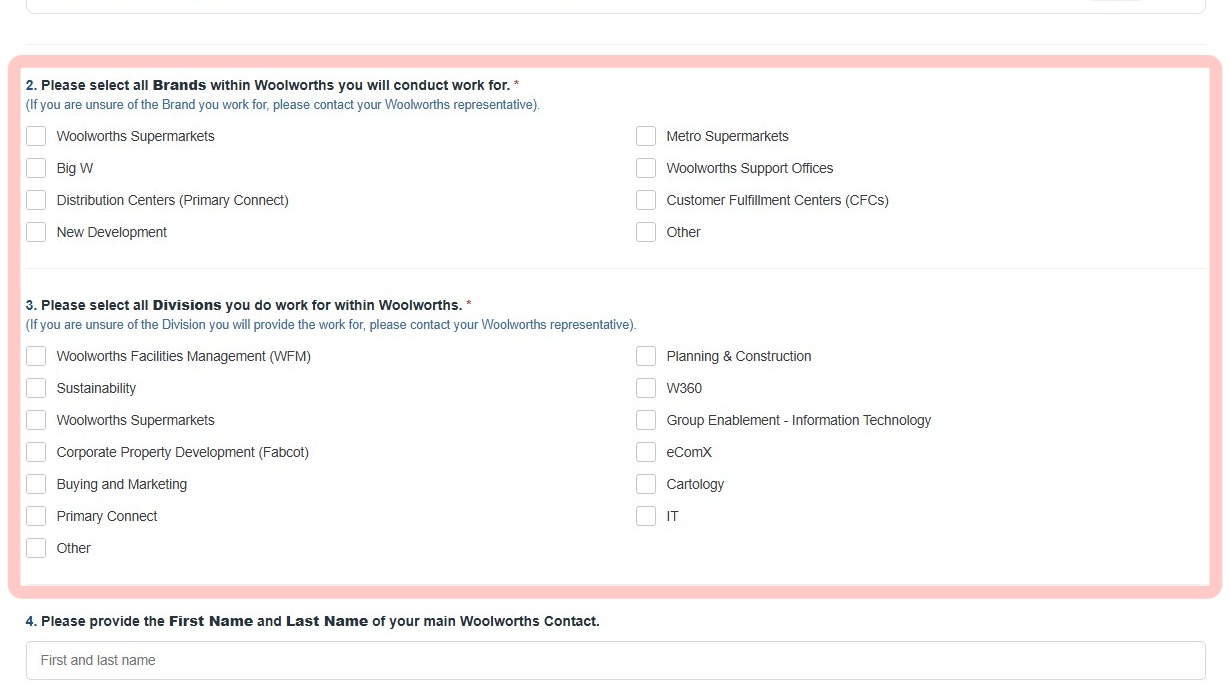Enable the New Development checkbox

[x=36, y=232]
